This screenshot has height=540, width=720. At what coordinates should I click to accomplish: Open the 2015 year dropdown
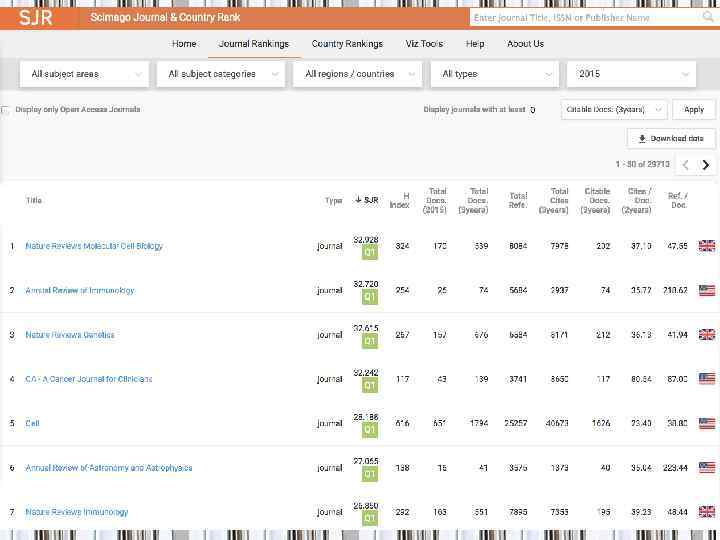coord(631,74)
